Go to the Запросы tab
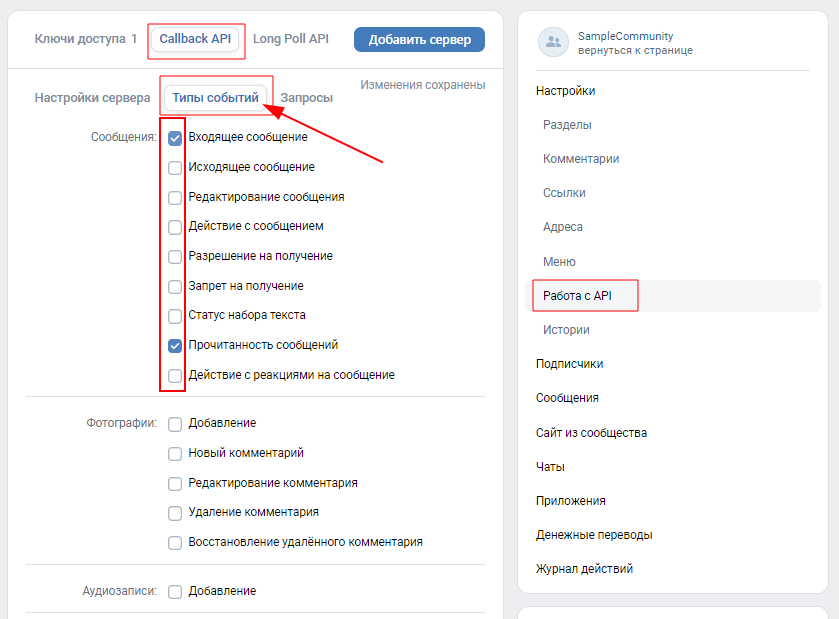This screenshot has height=619, width=839. coord(307,98)
